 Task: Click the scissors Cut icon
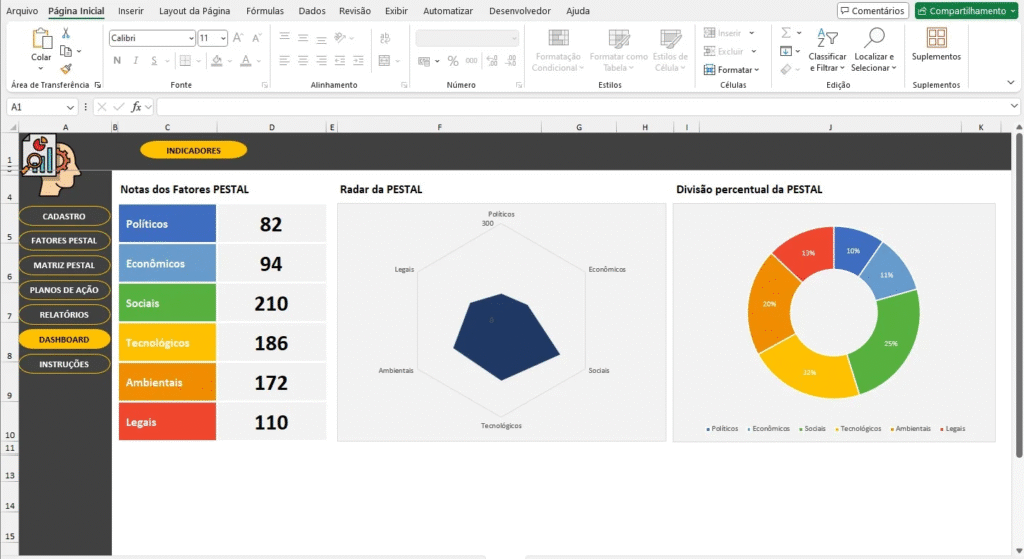(x=66, y=33)
